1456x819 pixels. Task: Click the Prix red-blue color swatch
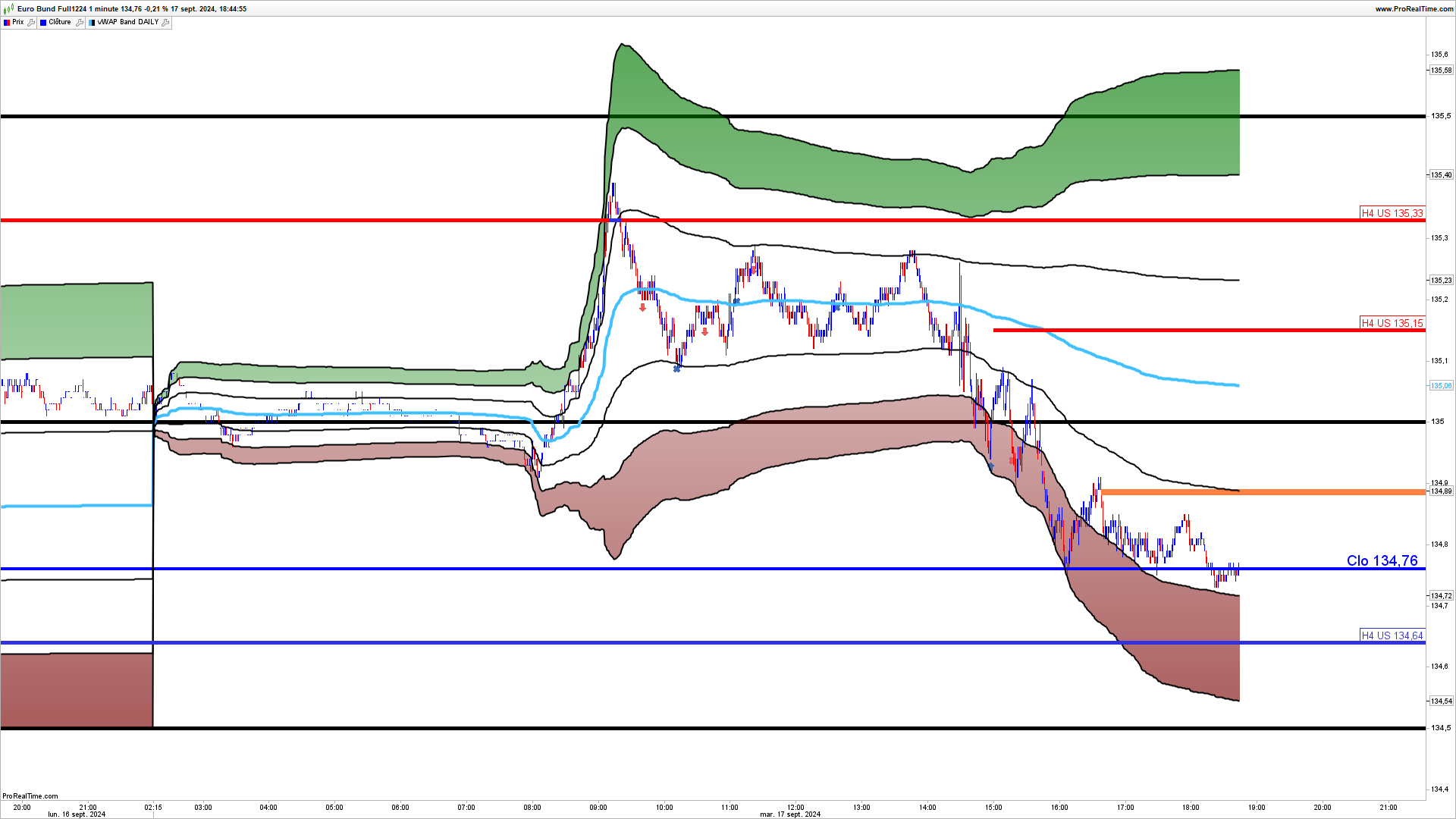[x=7, y=23]
